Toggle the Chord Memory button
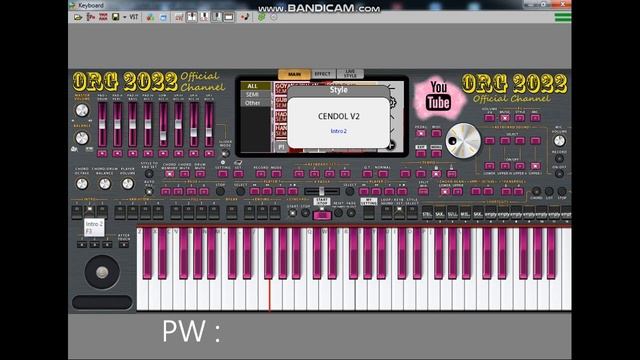 (x=169, y=173)
